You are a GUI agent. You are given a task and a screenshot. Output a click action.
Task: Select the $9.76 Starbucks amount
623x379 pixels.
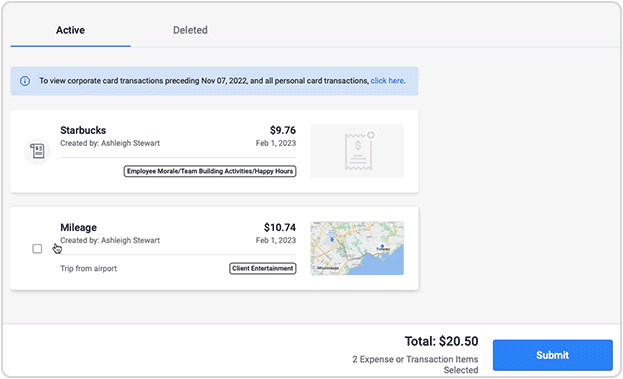[x=282, y=130]
